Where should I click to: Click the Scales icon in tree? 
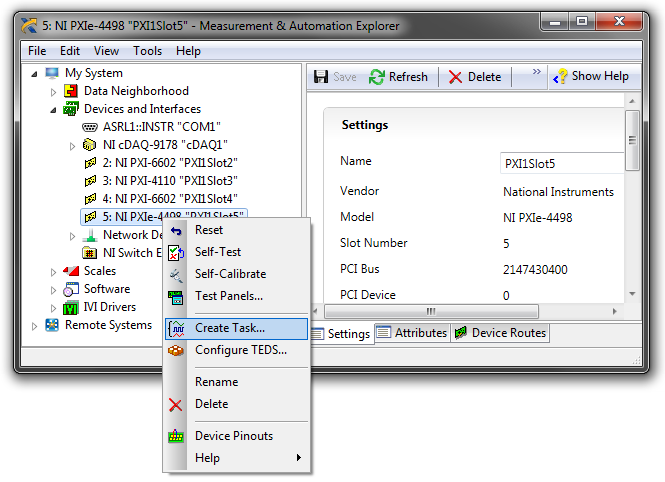pos(71,271)
